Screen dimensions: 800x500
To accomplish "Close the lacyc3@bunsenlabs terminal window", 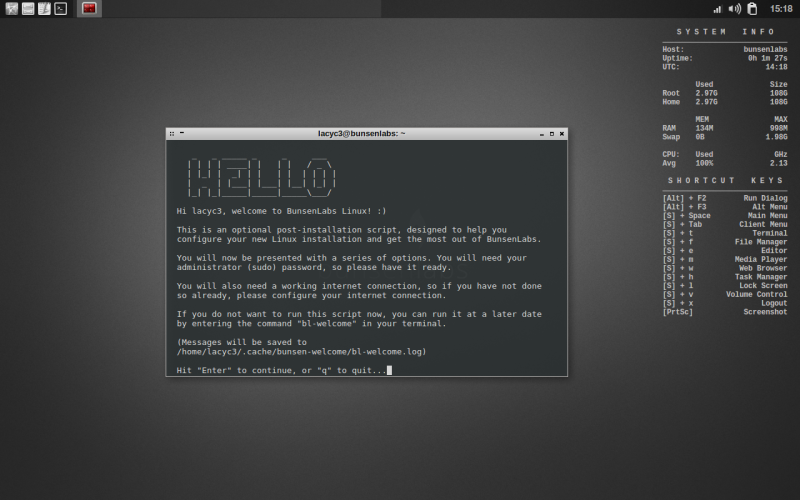I will pyautogui.click(x=562, y=134).
